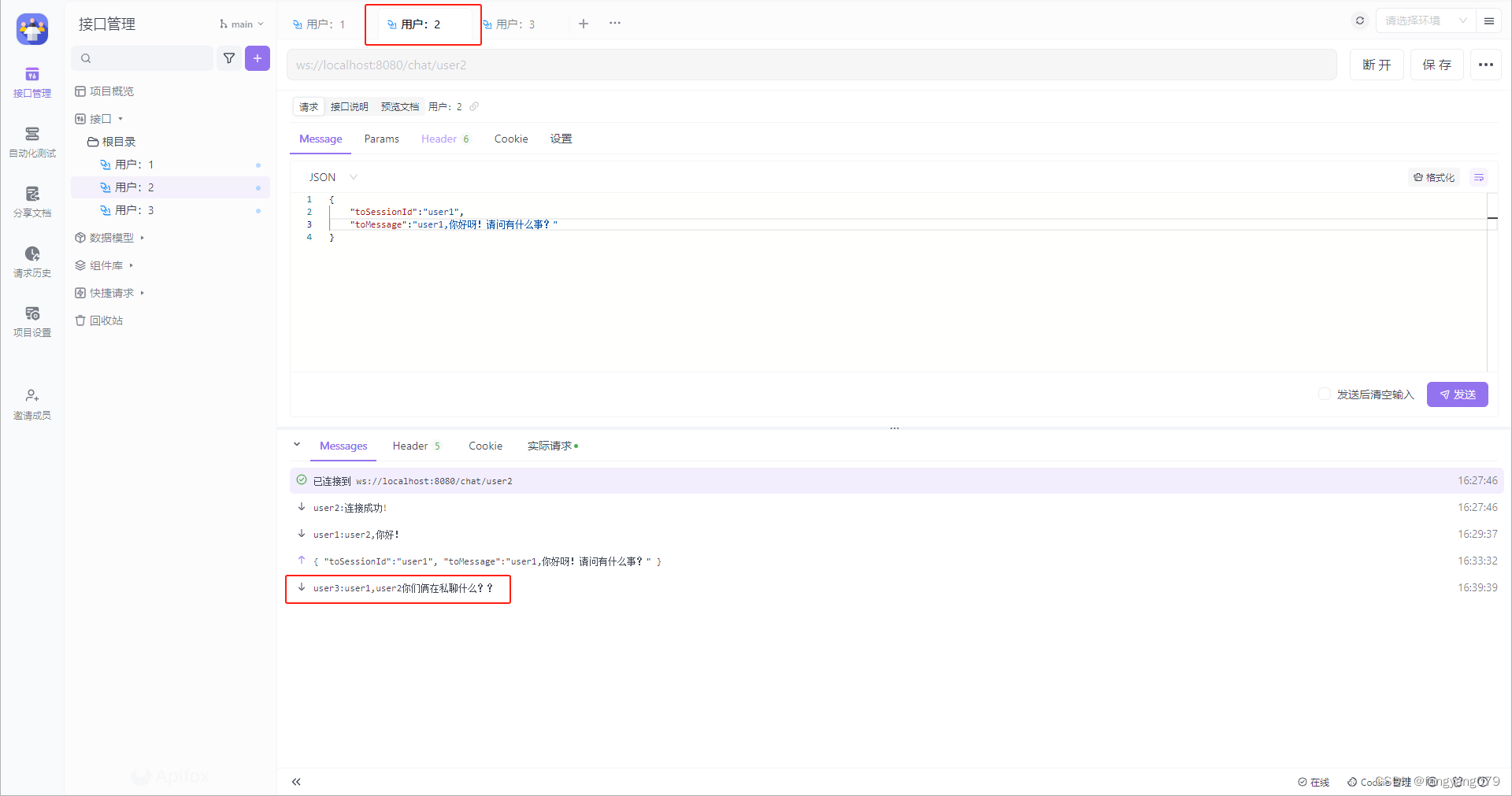Open Message tab

[x=321, y=139]
